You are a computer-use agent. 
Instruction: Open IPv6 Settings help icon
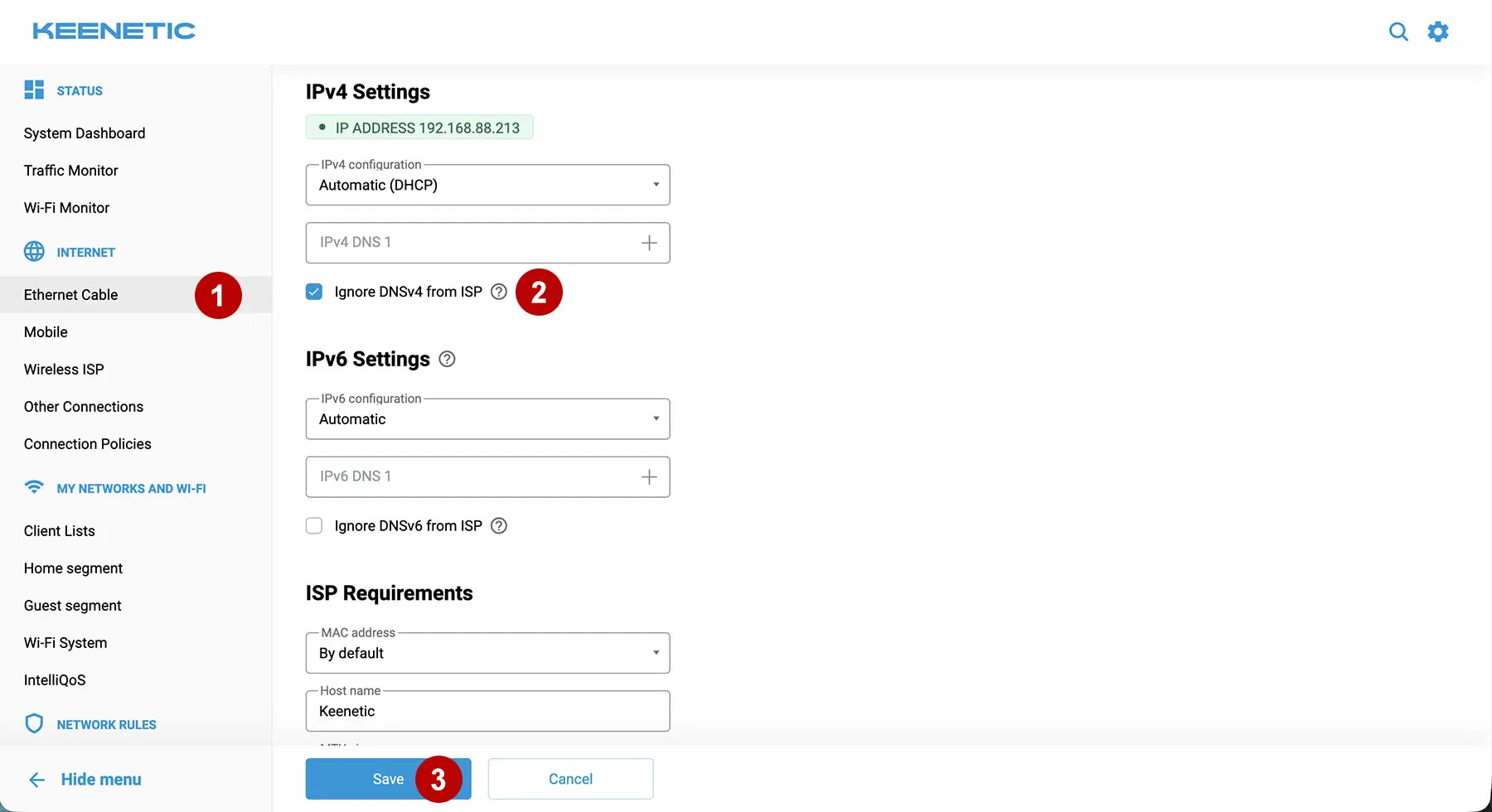click(x=447, y=359)
